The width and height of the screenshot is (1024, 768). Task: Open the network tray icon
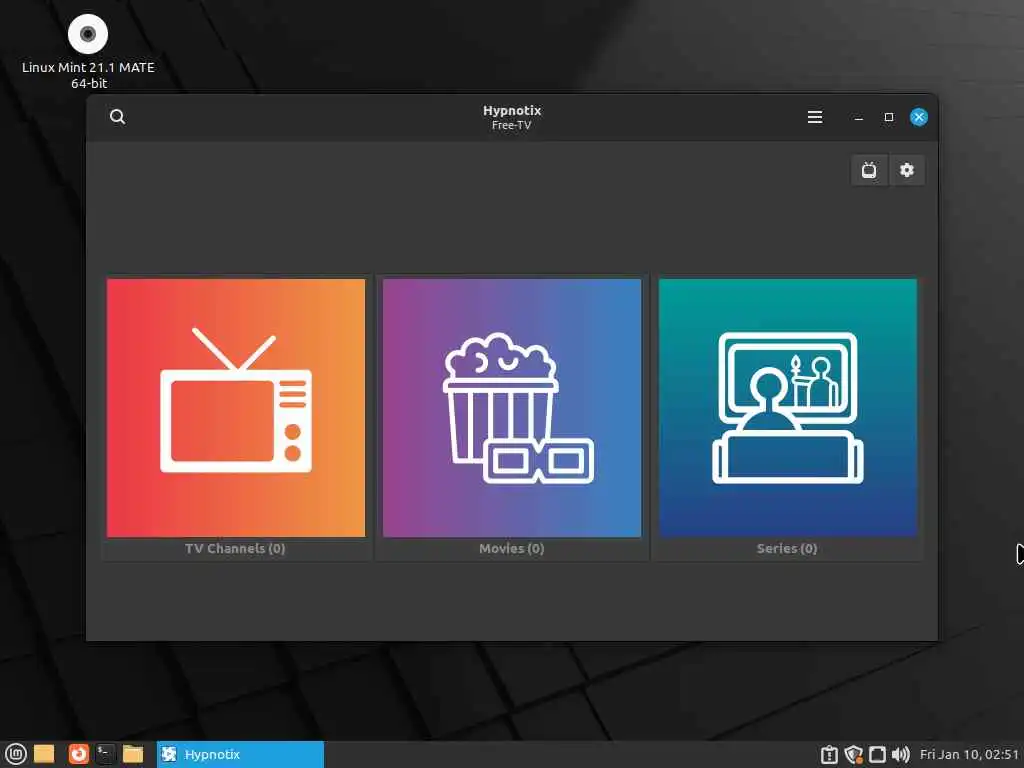pos(877,755)
